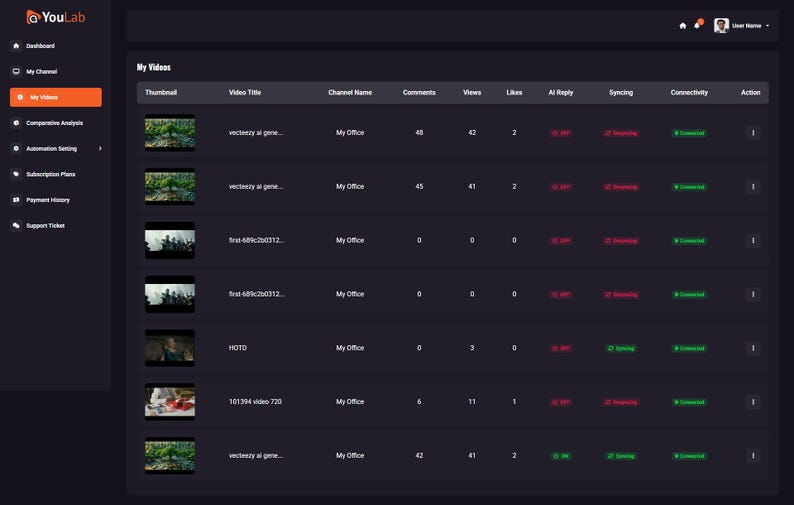
Task: Toggle Desyncing badge for 101394 video 720
Action: click(x=621, y=402)
